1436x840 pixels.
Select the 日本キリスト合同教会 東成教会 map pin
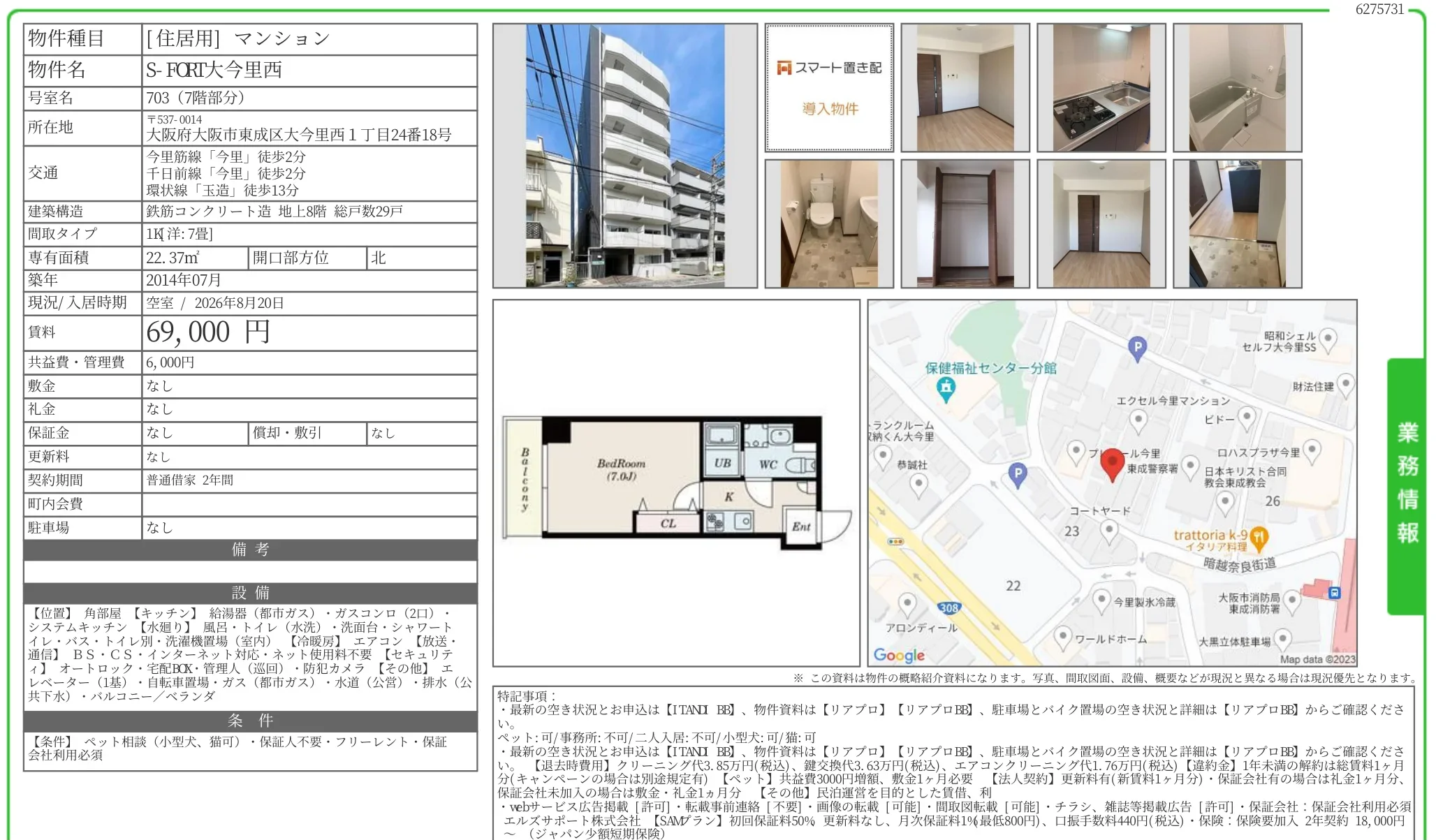1224,502
